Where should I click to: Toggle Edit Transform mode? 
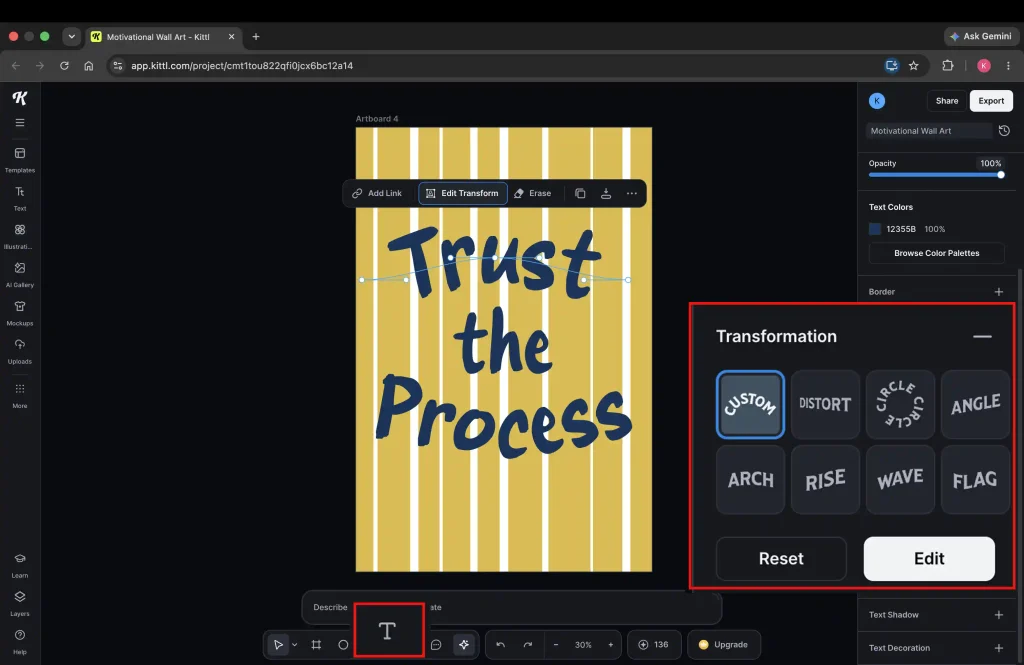click(x=462, y=193)
